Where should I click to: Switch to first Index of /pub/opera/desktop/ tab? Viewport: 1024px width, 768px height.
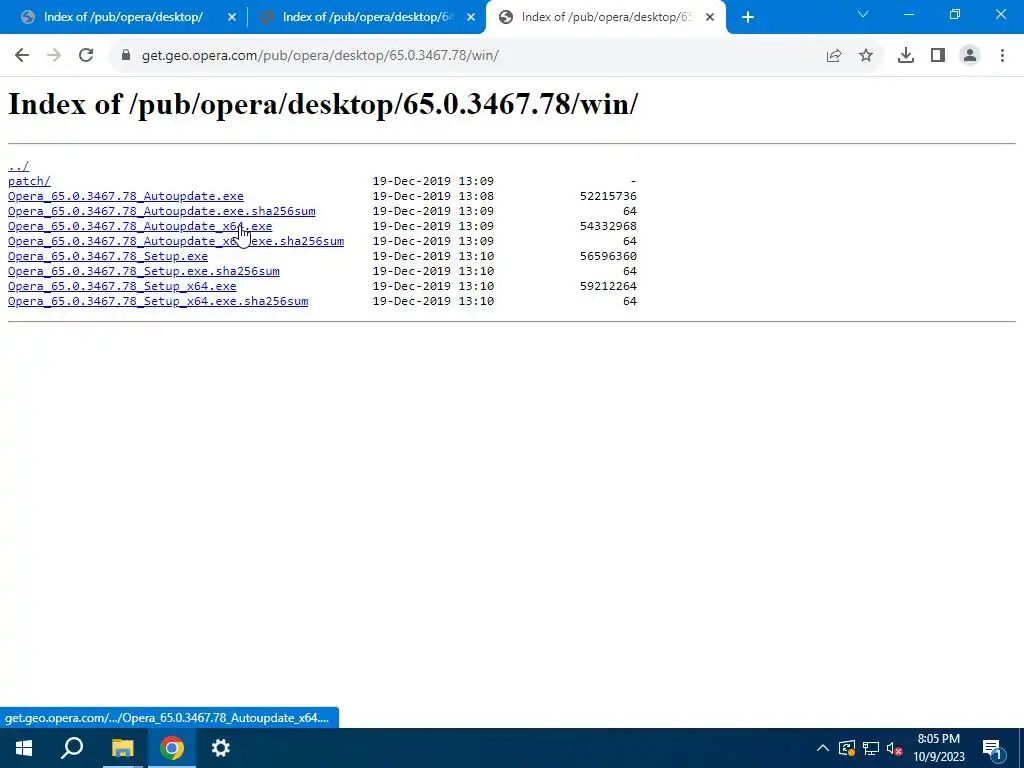click(123, 18)
